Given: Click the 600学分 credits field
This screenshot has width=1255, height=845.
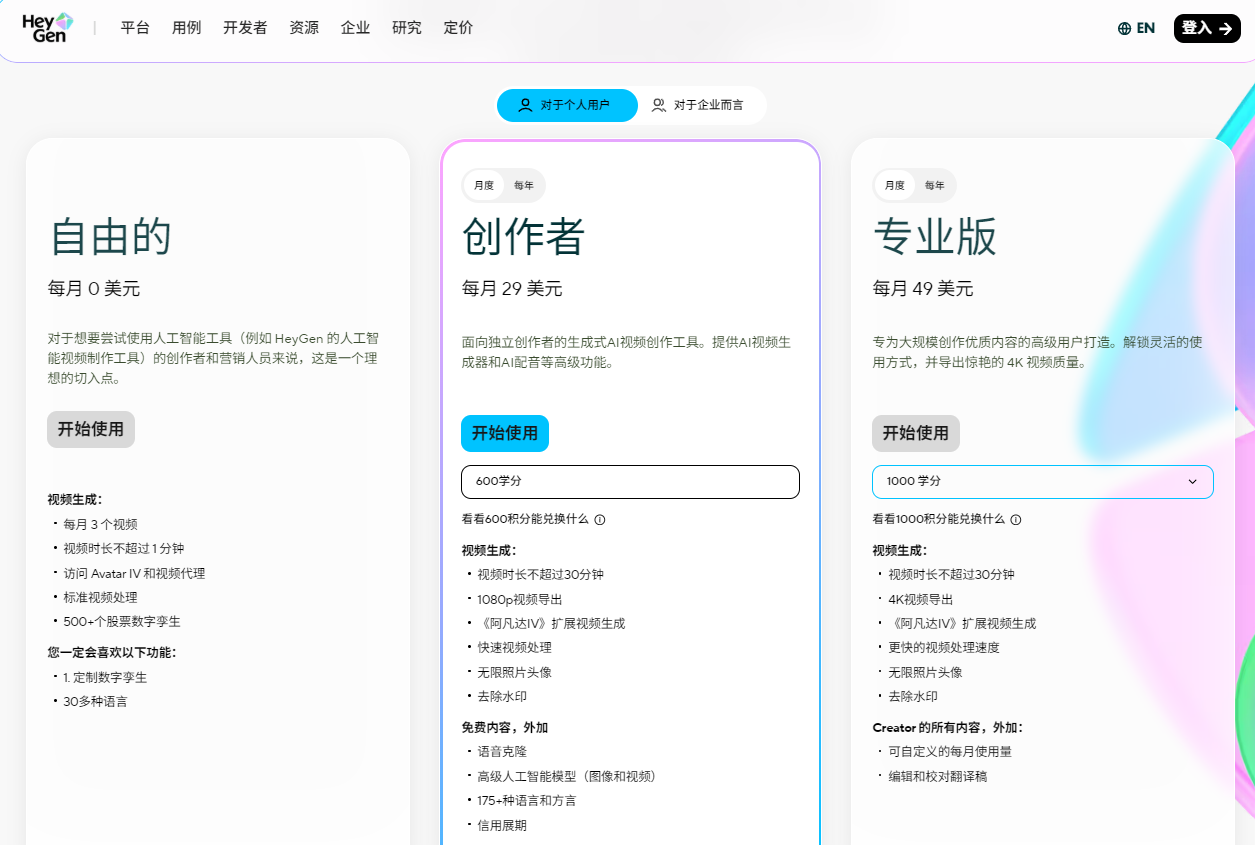Looking at the screenshot, I should click(x=630, y=481).
